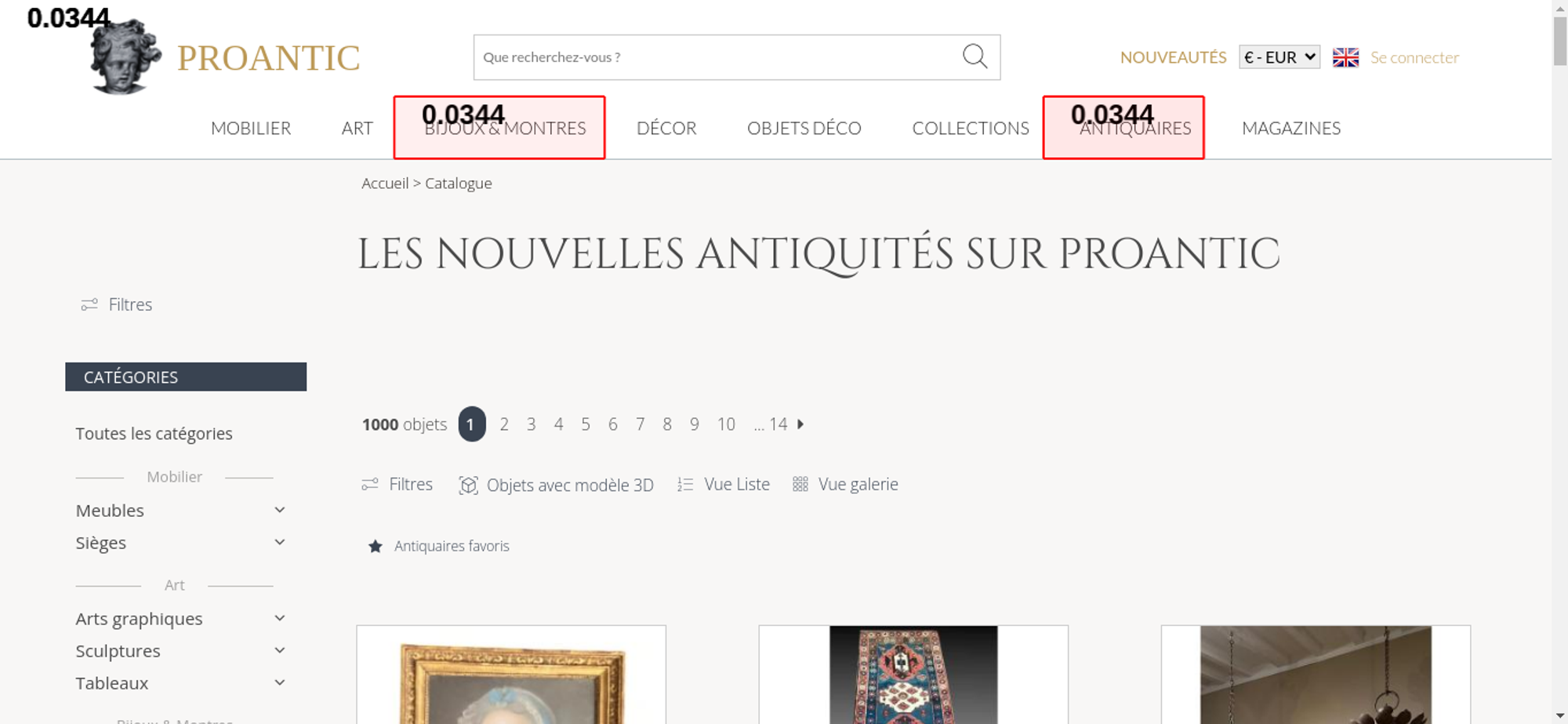The height and width of the screenshot is (724, 1568).
Task: Expand the Arts graphiques category
Action: (279, 618)
